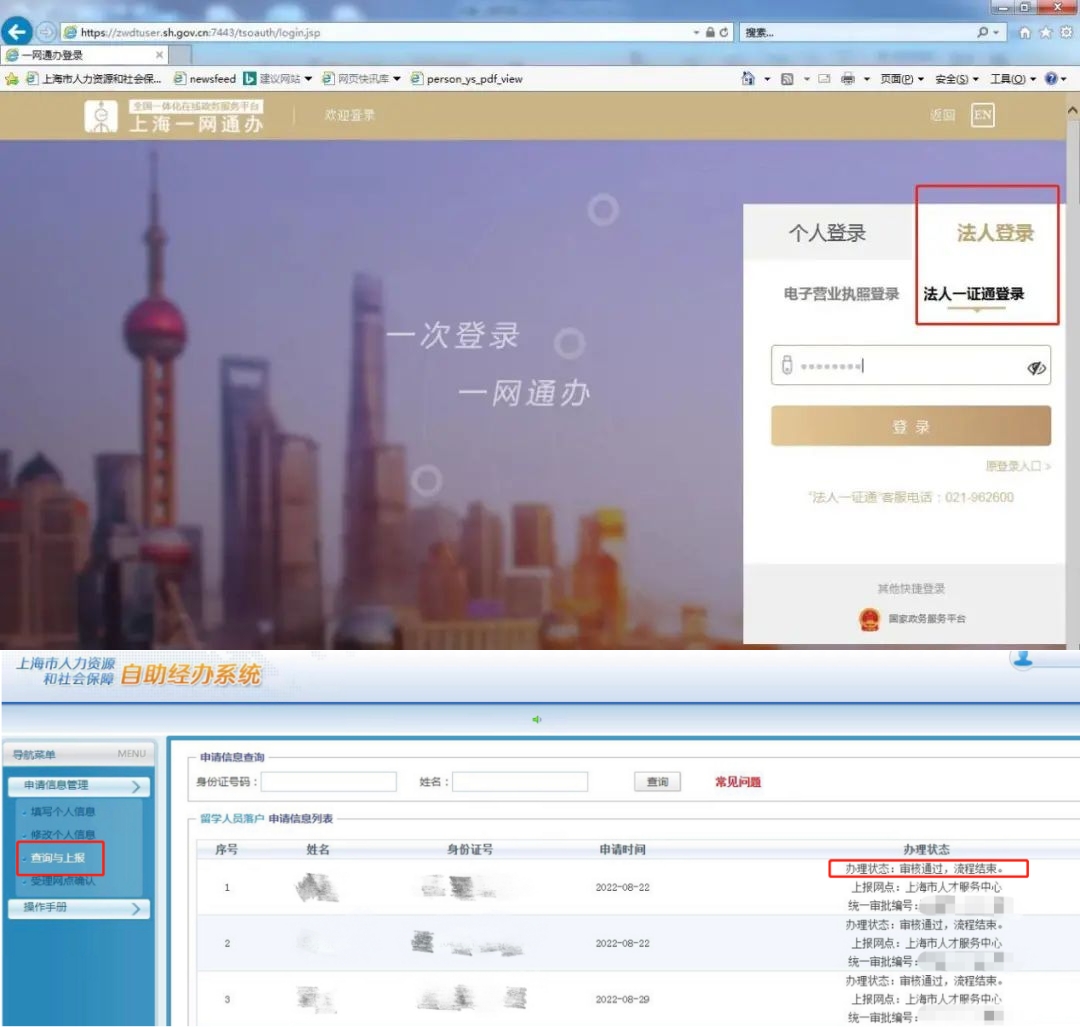Click the user avatar icon at top right

pyautogui.click(x=1024, y=658)
